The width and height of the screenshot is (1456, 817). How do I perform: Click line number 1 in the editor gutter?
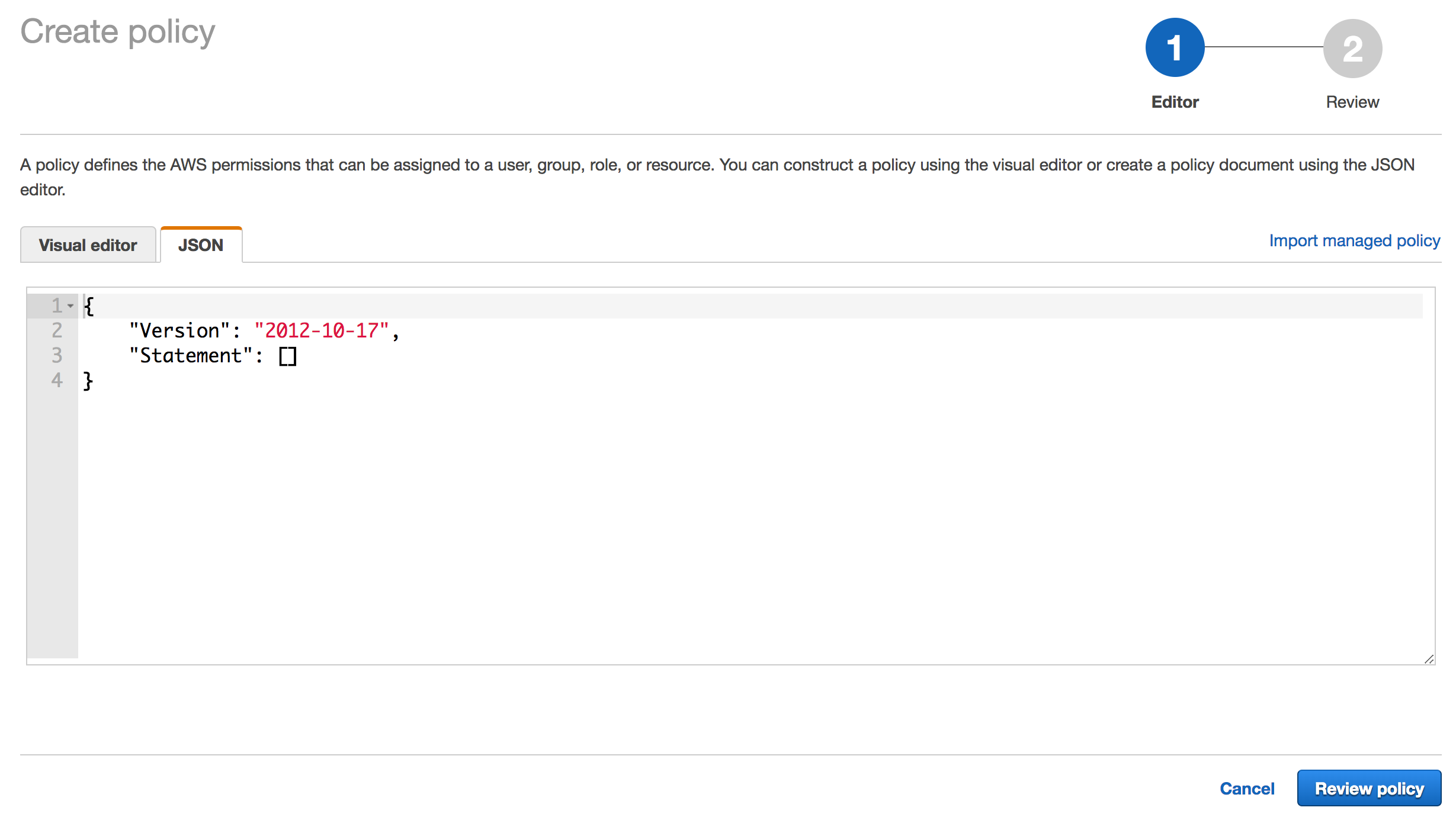coord(56,305)
